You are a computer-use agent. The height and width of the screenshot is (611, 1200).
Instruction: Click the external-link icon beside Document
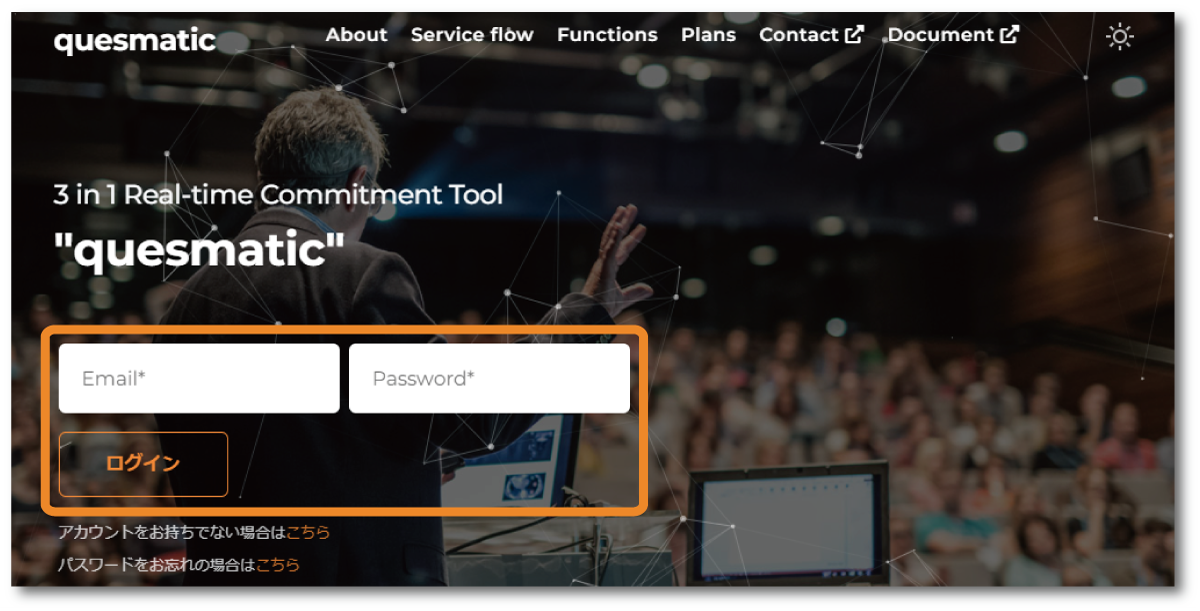coord(1010,35)
